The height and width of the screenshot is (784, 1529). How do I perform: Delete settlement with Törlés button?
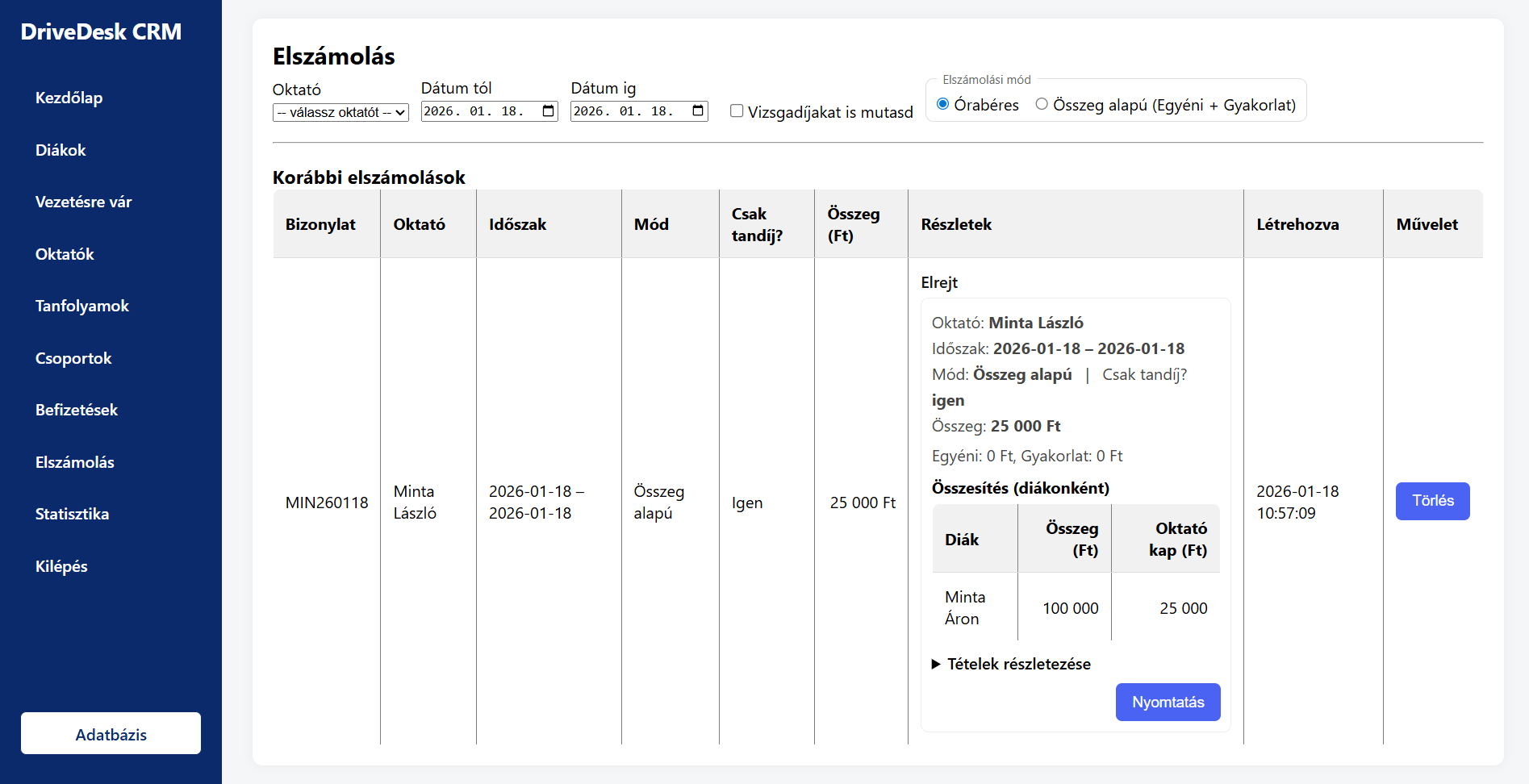point(1432,501)
